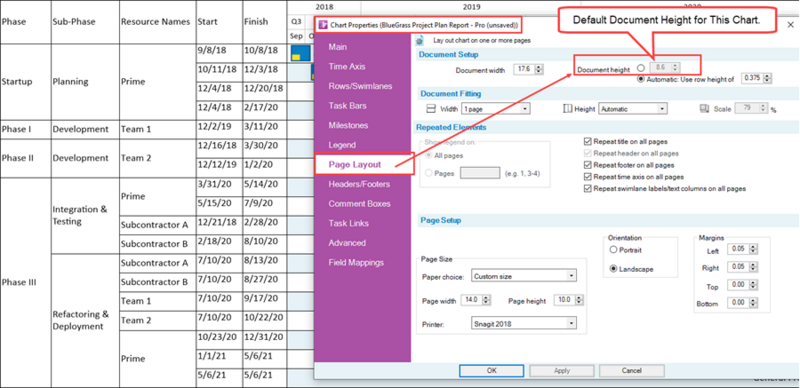Click the Apply button
Image resolution: width=800 pixels, height=388 pixels.
coord(562,371)
